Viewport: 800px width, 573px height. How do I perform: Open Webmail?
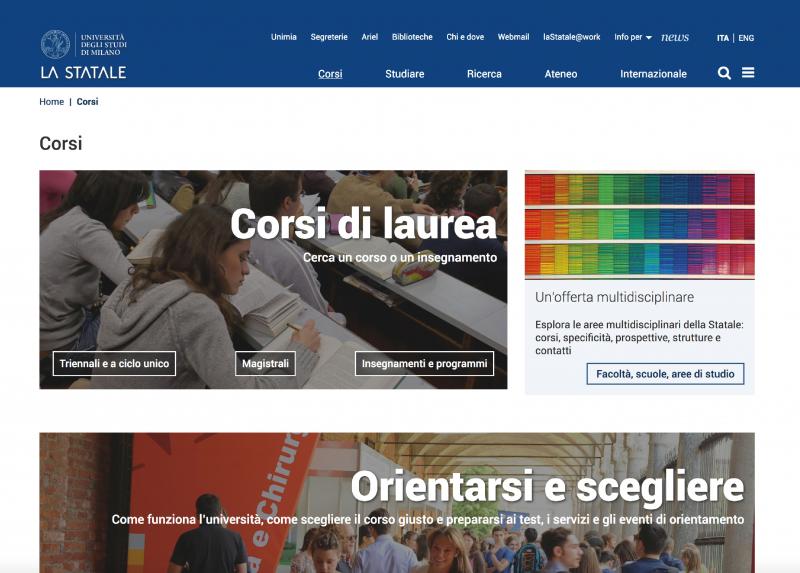click(513, 37)
